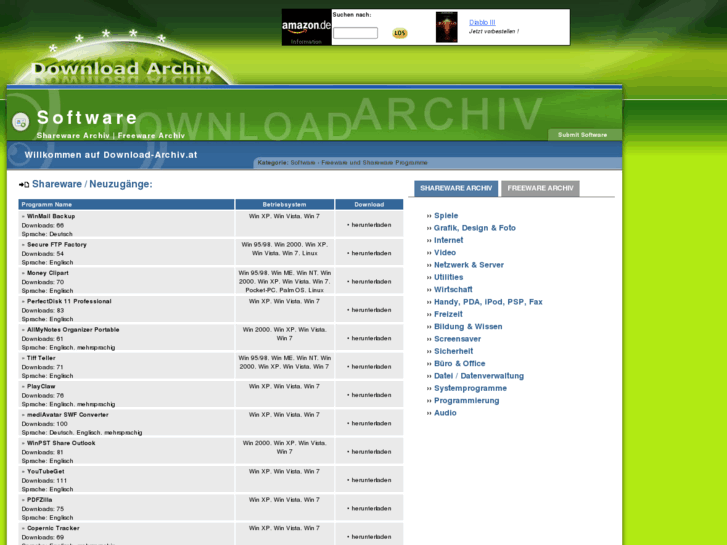Open the AllMyNotes Organizer Portable entry

73,329
